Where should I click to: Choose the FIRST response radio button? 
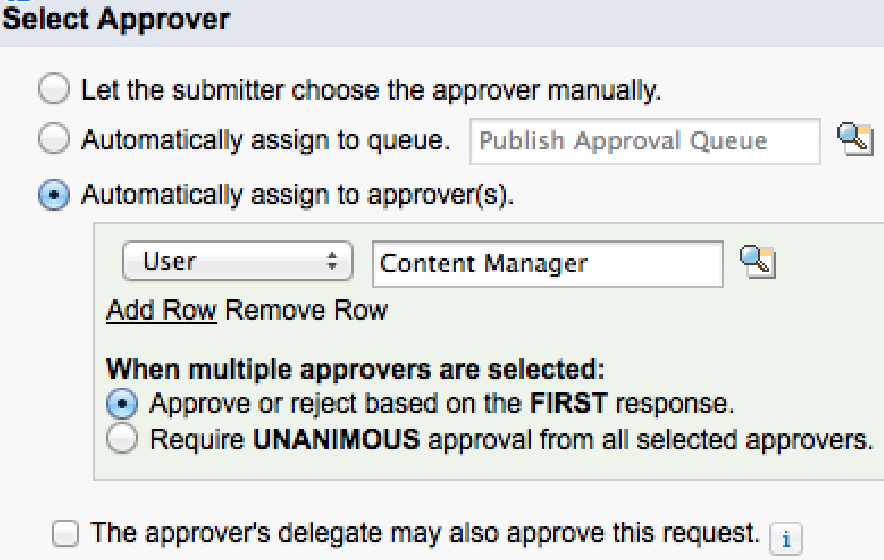122,404
